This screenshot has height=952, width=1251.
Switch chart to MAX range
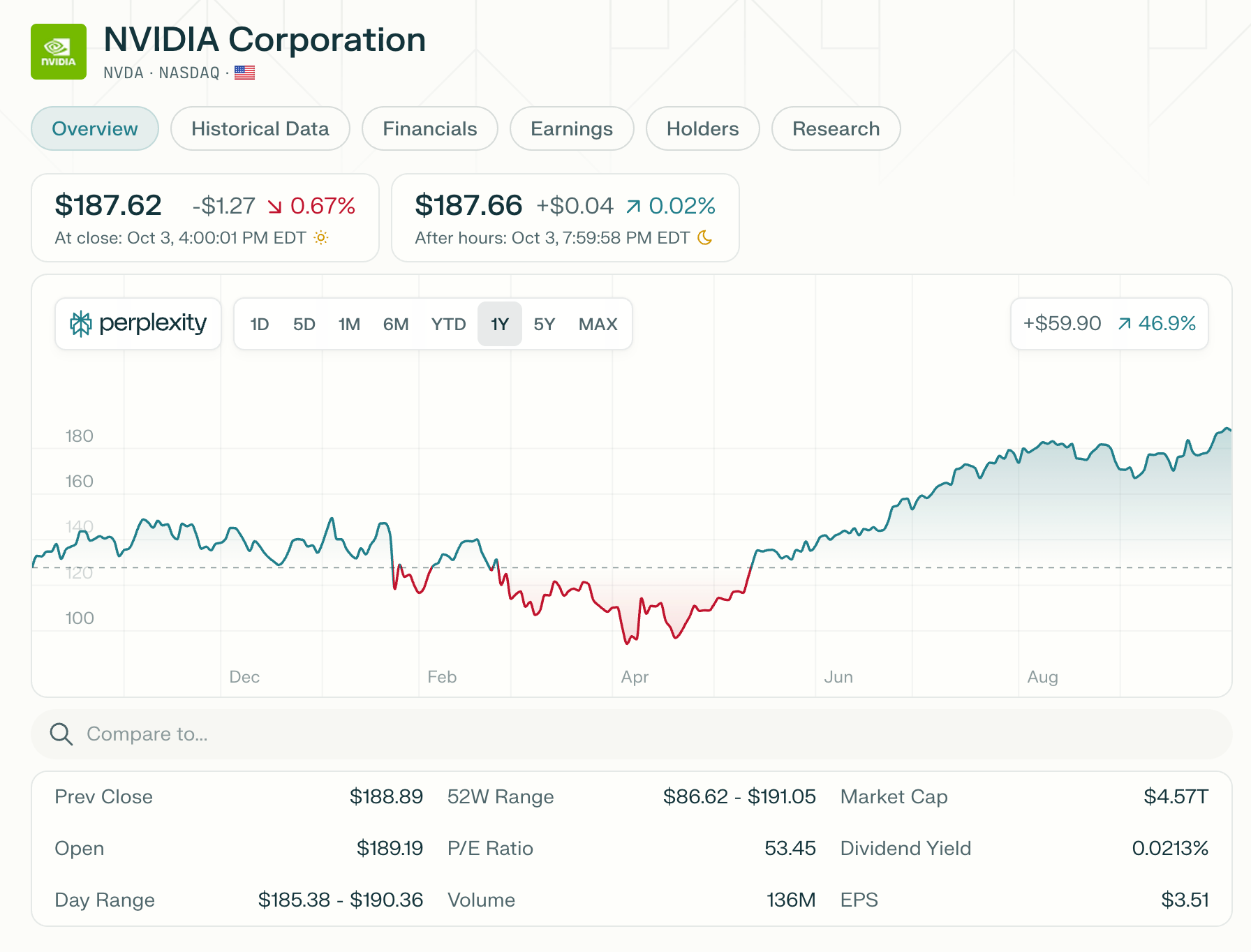tap(598, 325)
